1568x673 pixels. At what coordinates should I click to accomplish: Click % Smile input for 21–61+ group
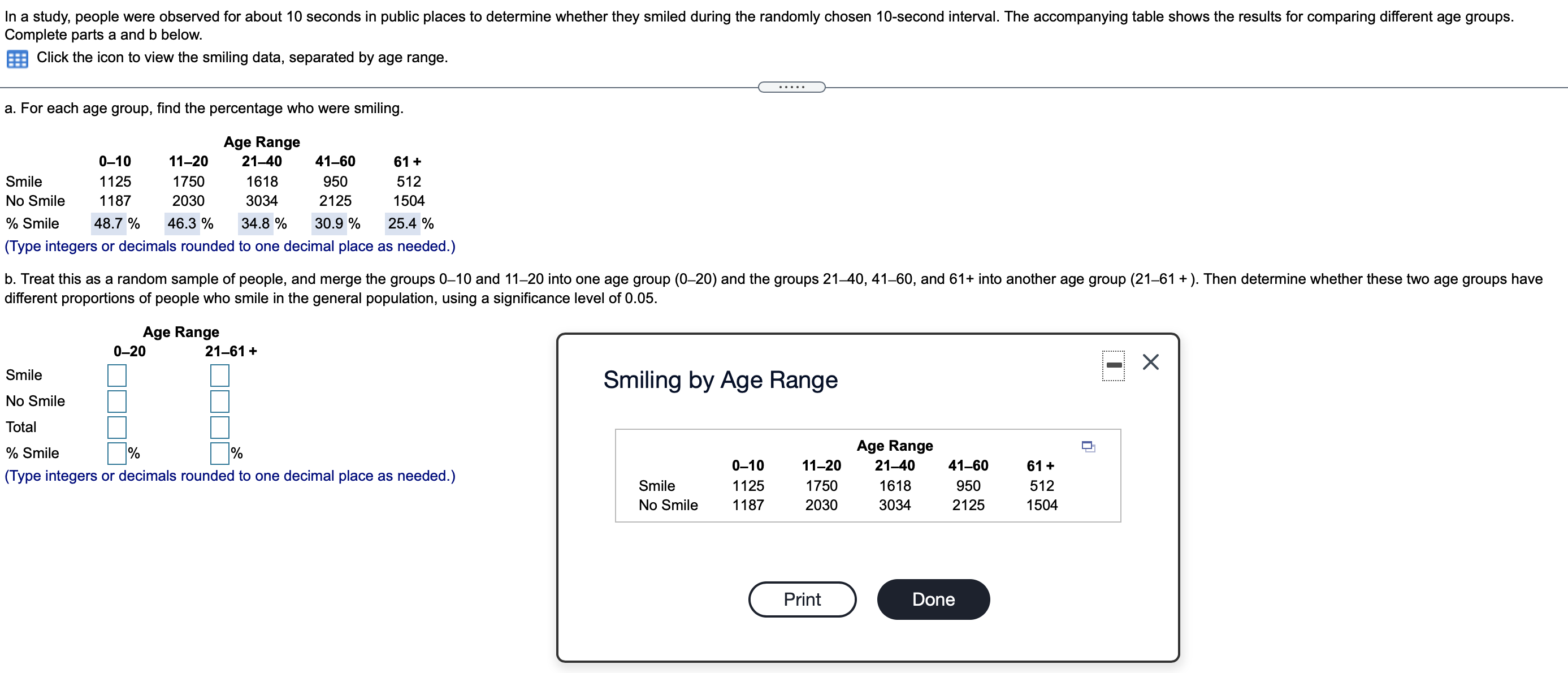(220, 453)
